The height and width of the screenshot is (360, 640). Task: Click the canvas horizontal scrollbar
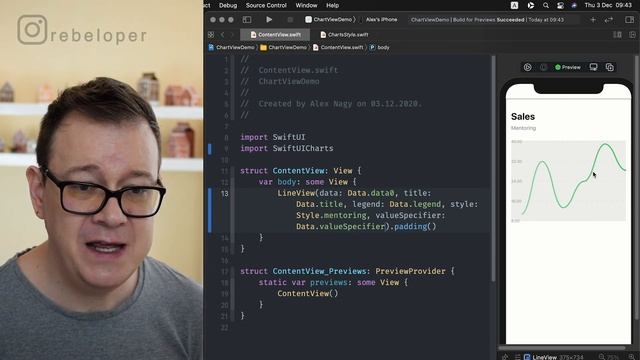coord(562,348)
